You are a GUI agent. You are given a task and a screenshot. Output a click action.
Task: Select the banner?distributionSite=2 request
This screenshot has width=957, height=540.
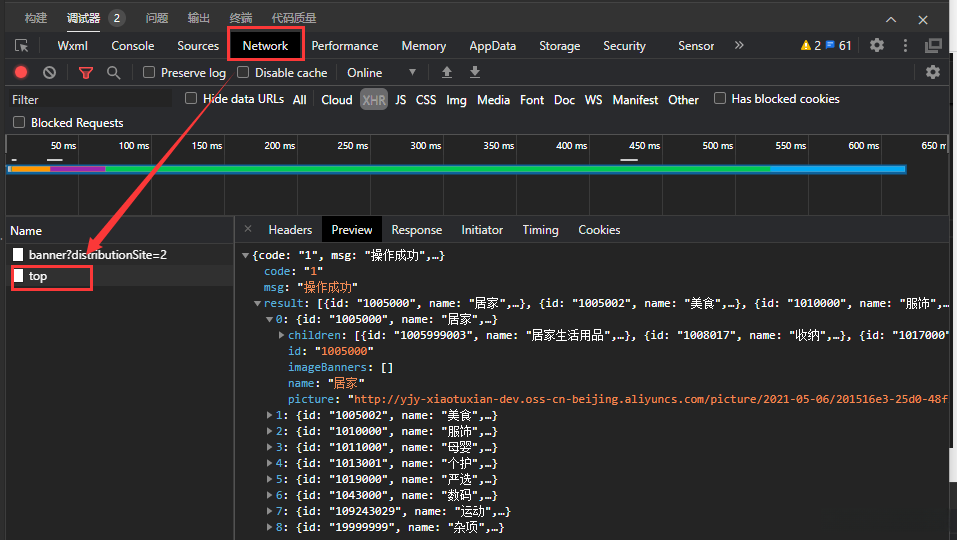point(97,254)
